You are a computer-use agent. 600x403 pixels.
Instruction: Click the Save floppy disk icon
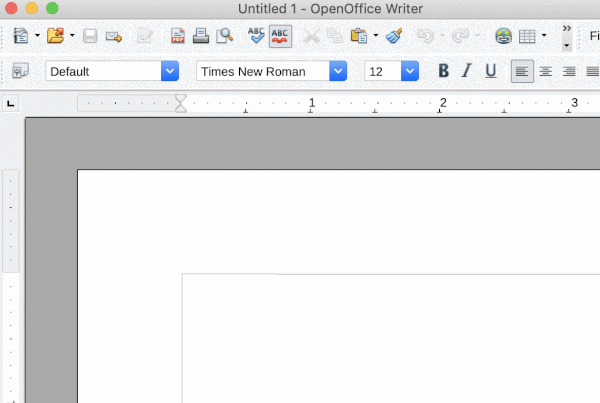click(x=90, y=36)
